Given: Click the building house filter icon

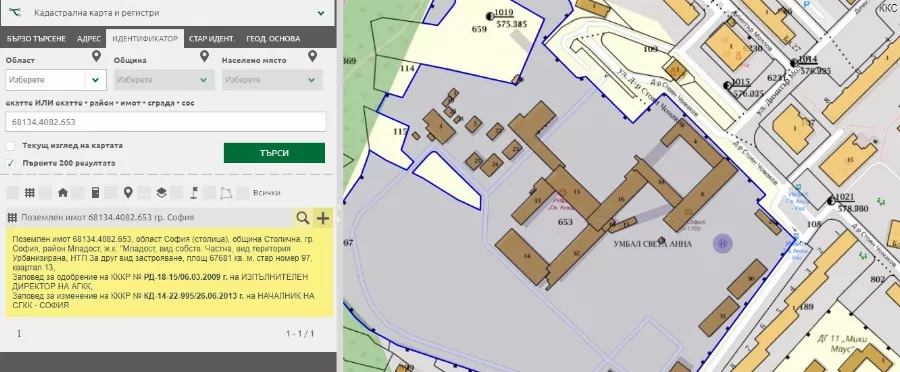Looking at the screenshot, I should click(63, 193).
